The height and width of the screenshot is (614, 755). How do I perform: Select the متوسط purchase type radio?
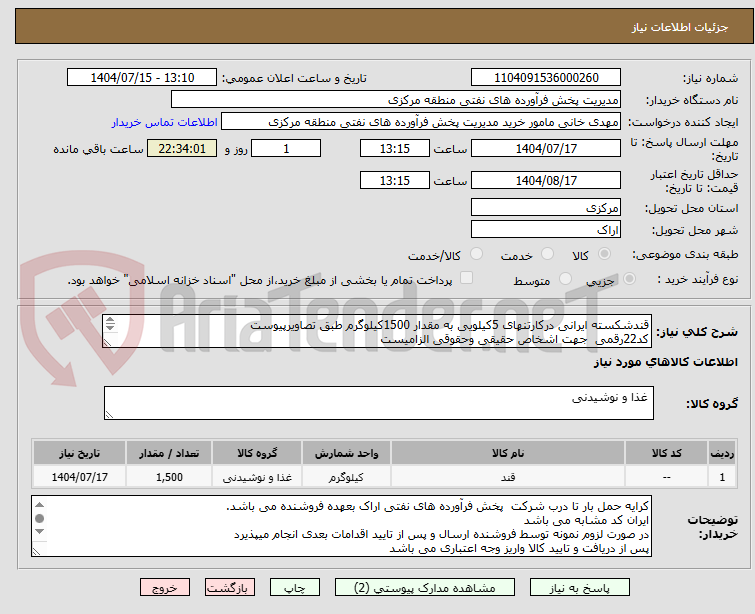coord(565,279)
